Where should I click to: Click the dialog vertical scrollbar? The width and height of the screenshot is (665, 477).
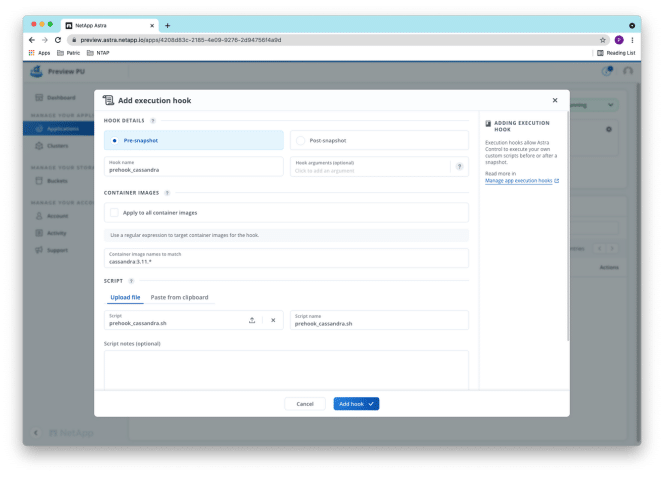(568, 226)
